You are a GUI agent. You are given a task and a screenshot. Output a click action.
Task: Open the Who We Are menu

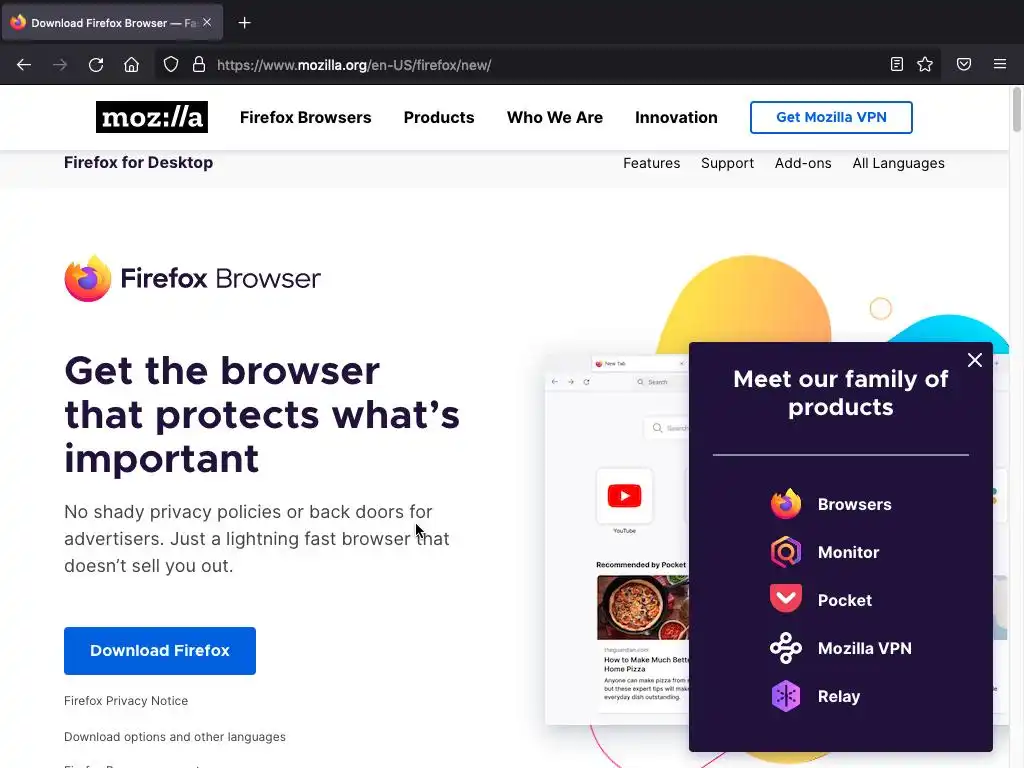554,118
